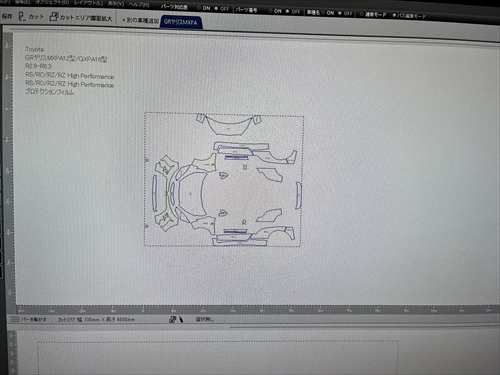The height and width of the screenshot is (375, 500).
Task: Select the green front bumper part outline
Action: click(x=166, y=193)
